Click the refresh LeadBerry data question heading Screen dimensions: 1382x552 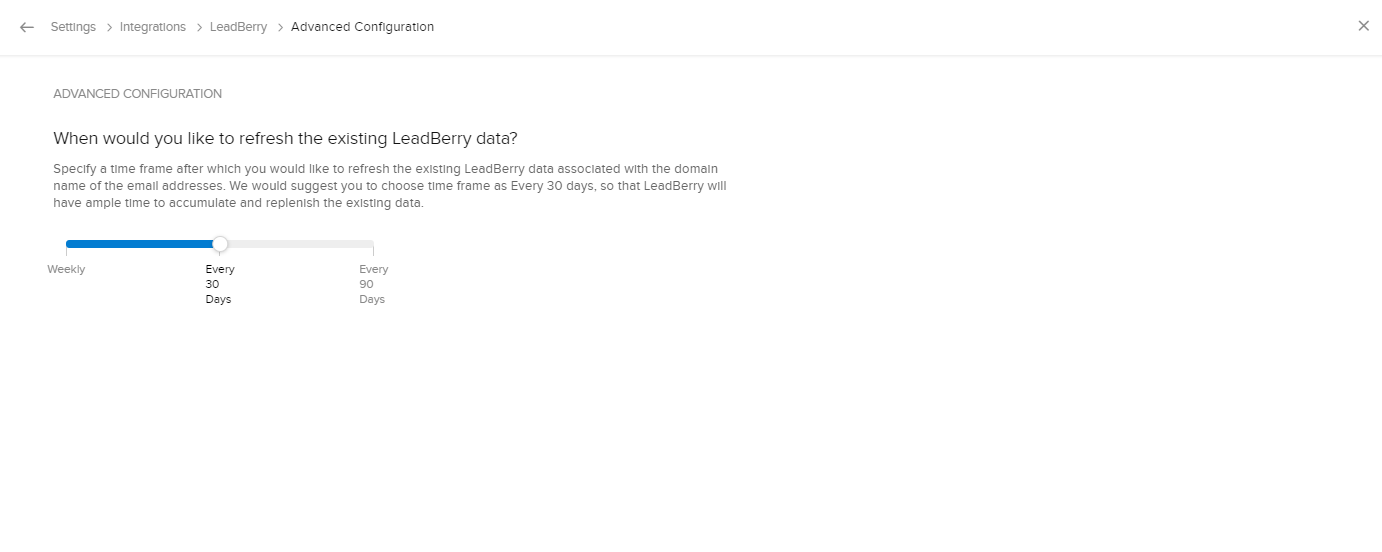285,138
